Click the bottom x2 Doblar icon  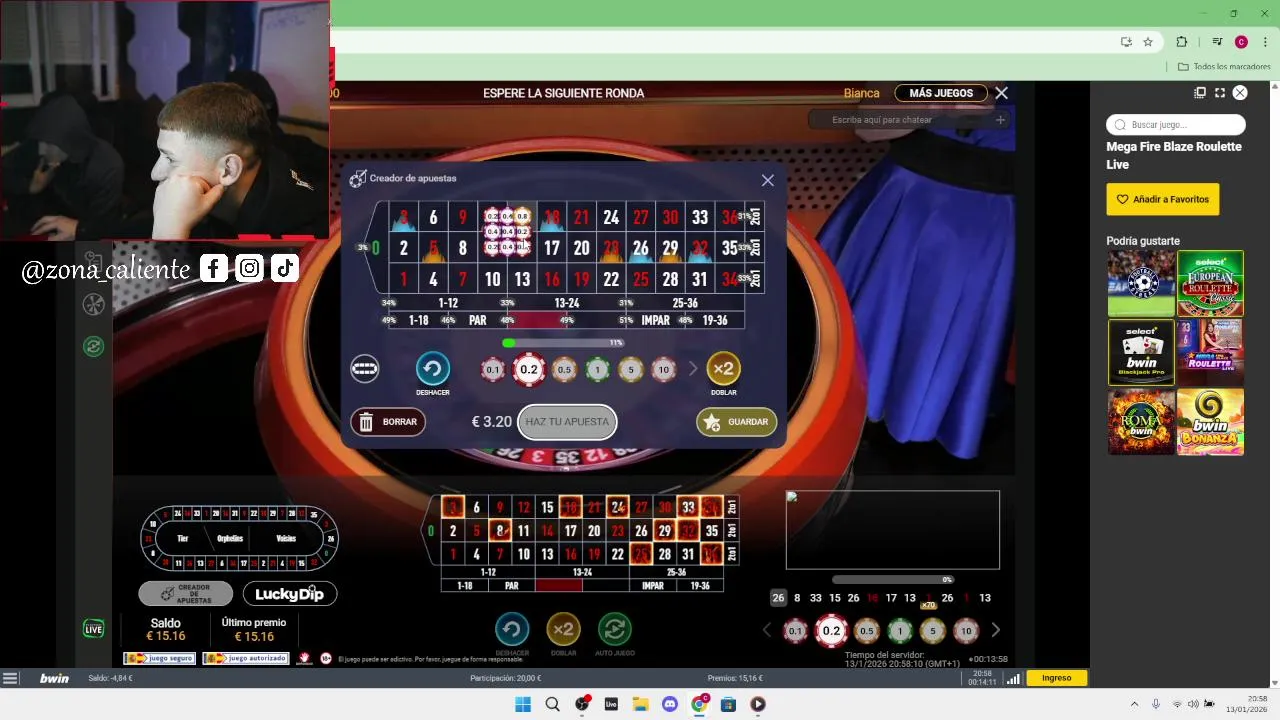[x=564, y=629]
